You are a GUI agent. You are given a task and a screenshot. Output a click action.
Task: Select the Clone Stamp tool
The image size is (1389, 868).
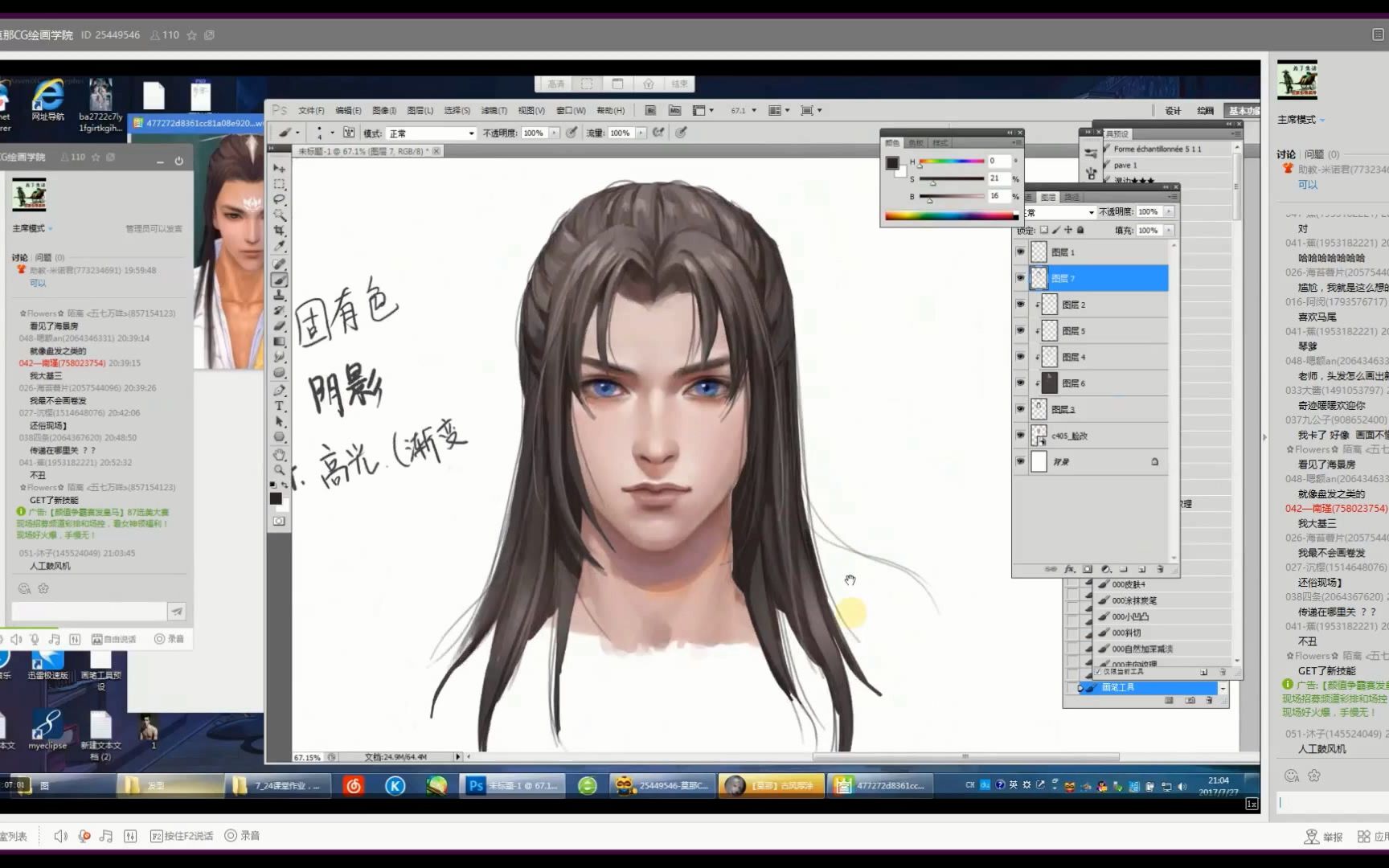279,295
